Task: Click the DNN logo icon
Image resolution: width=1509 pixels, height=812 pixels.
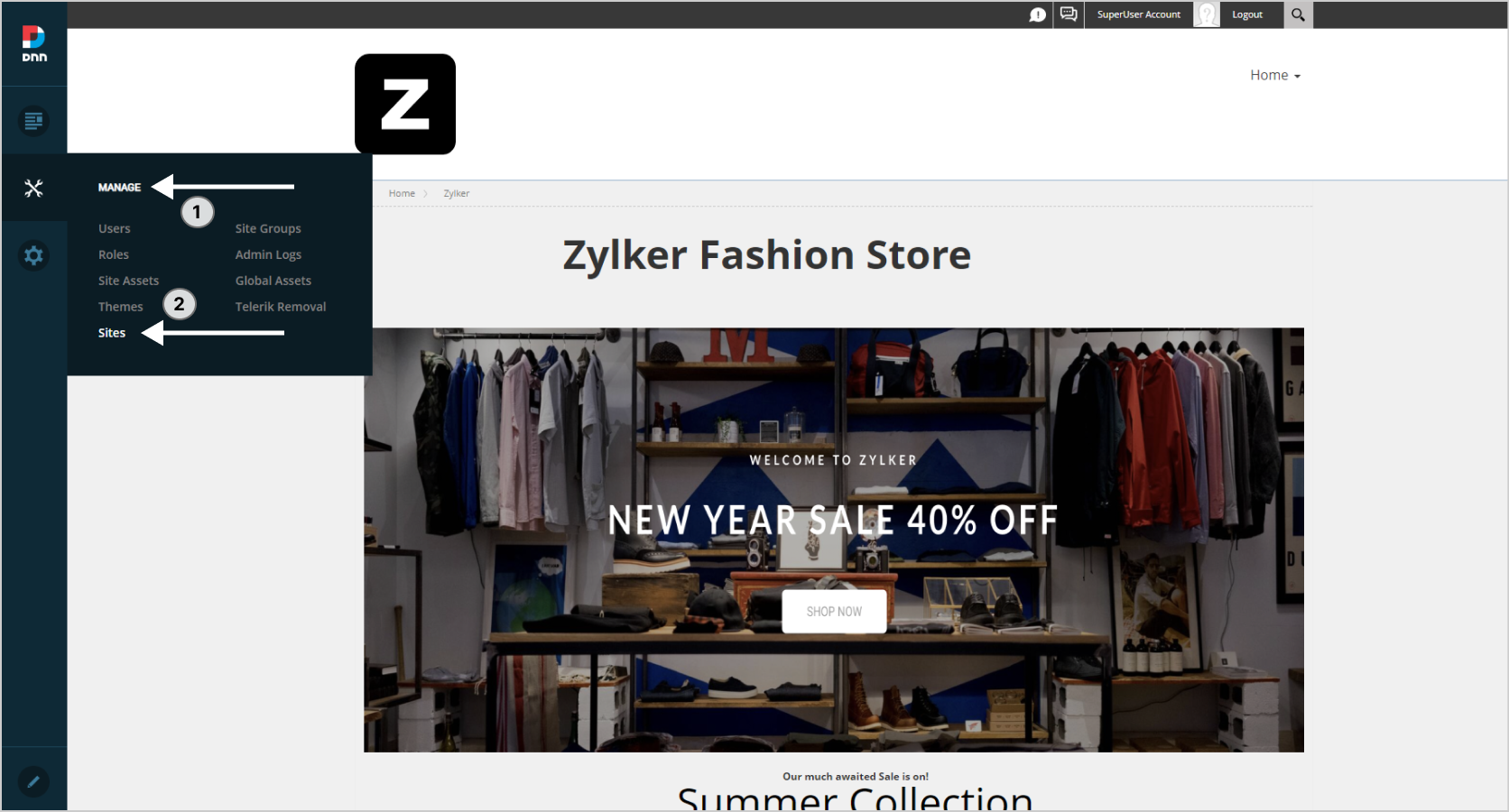Action: tap(34, 43)
